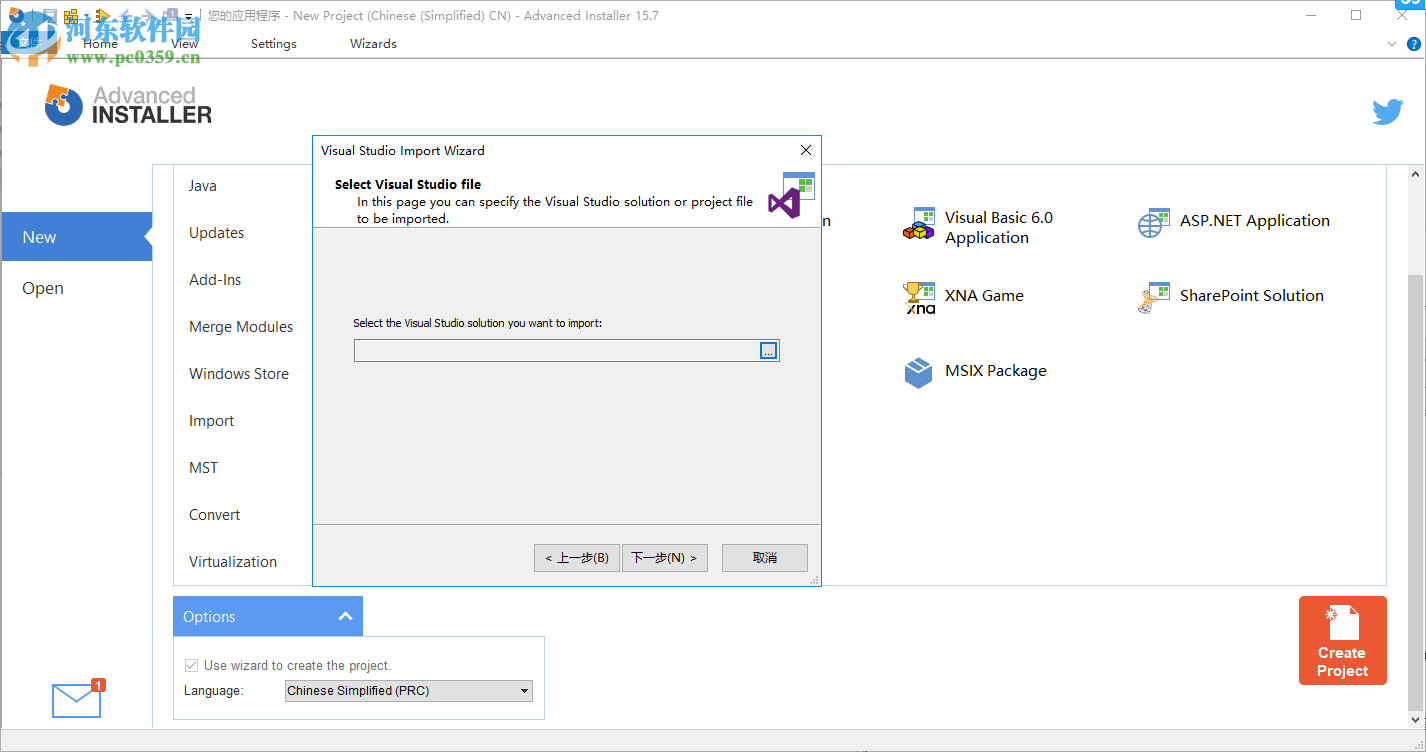The width and height of the screenshot is (1426, 752).
Task: Click the Options panel header
Action: [x=268, y=616]
